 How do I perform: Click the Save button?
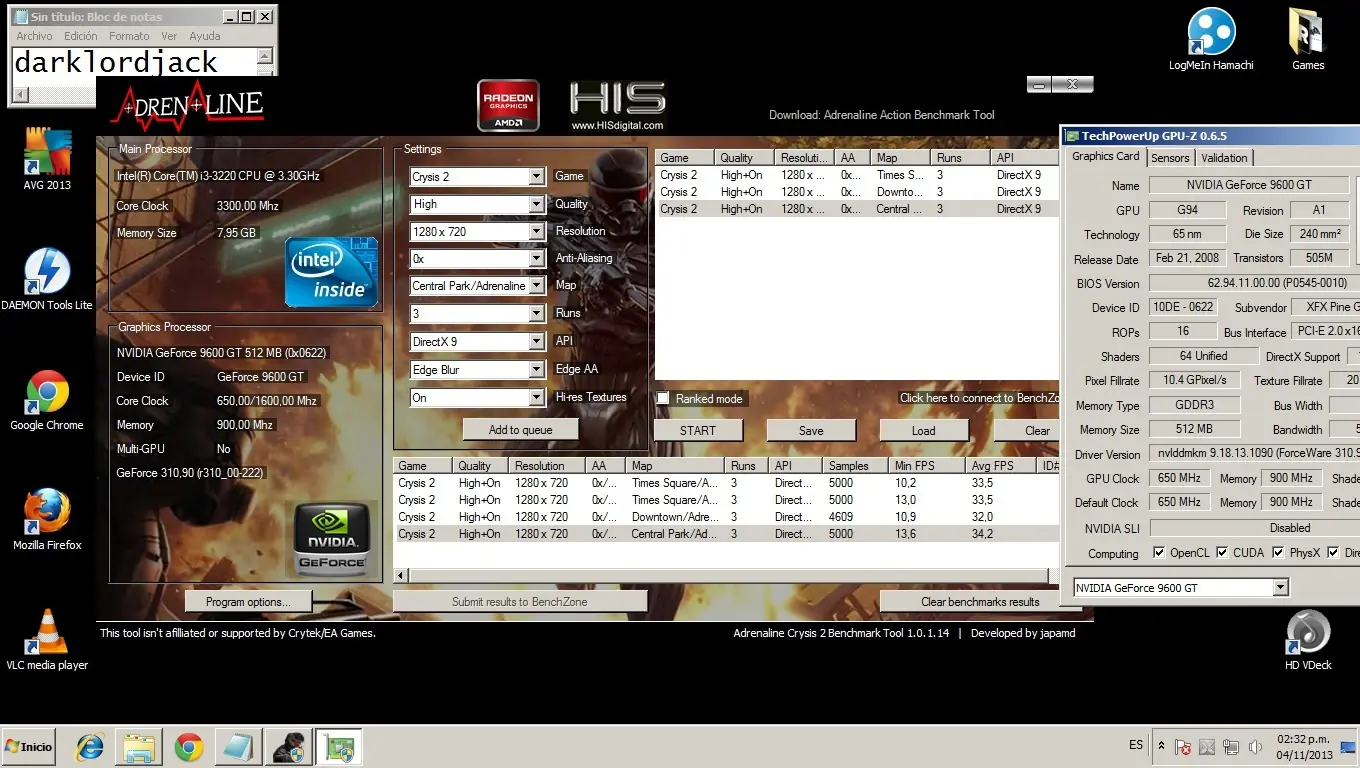pos(811,431)
